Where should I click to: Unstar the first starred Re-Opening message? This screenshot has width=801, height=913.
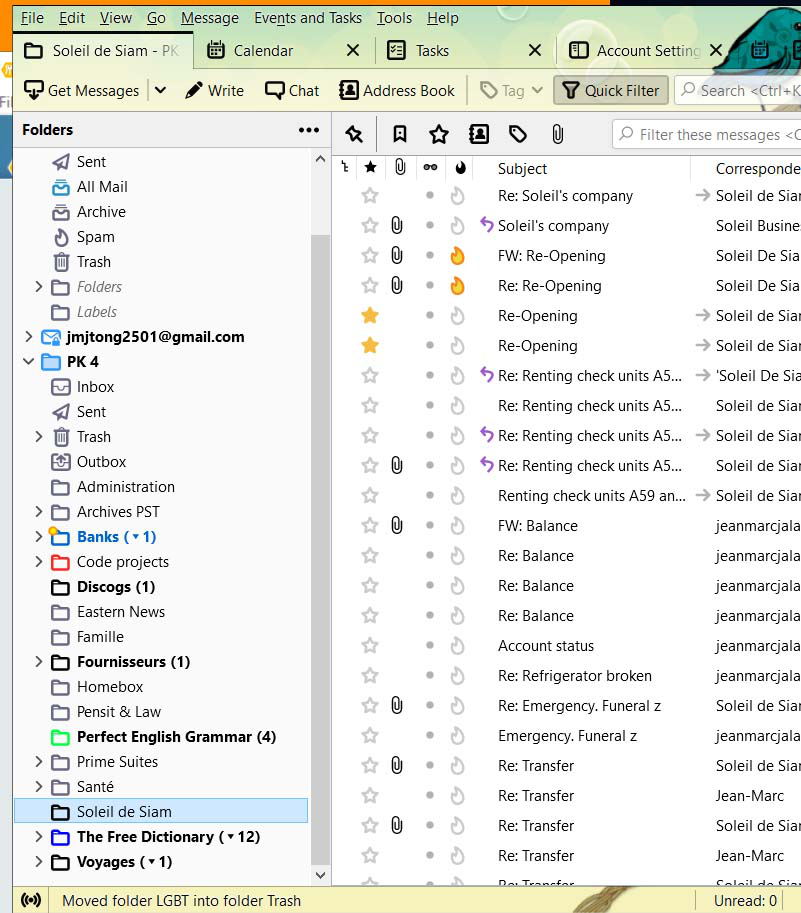[x=370, y=316]
